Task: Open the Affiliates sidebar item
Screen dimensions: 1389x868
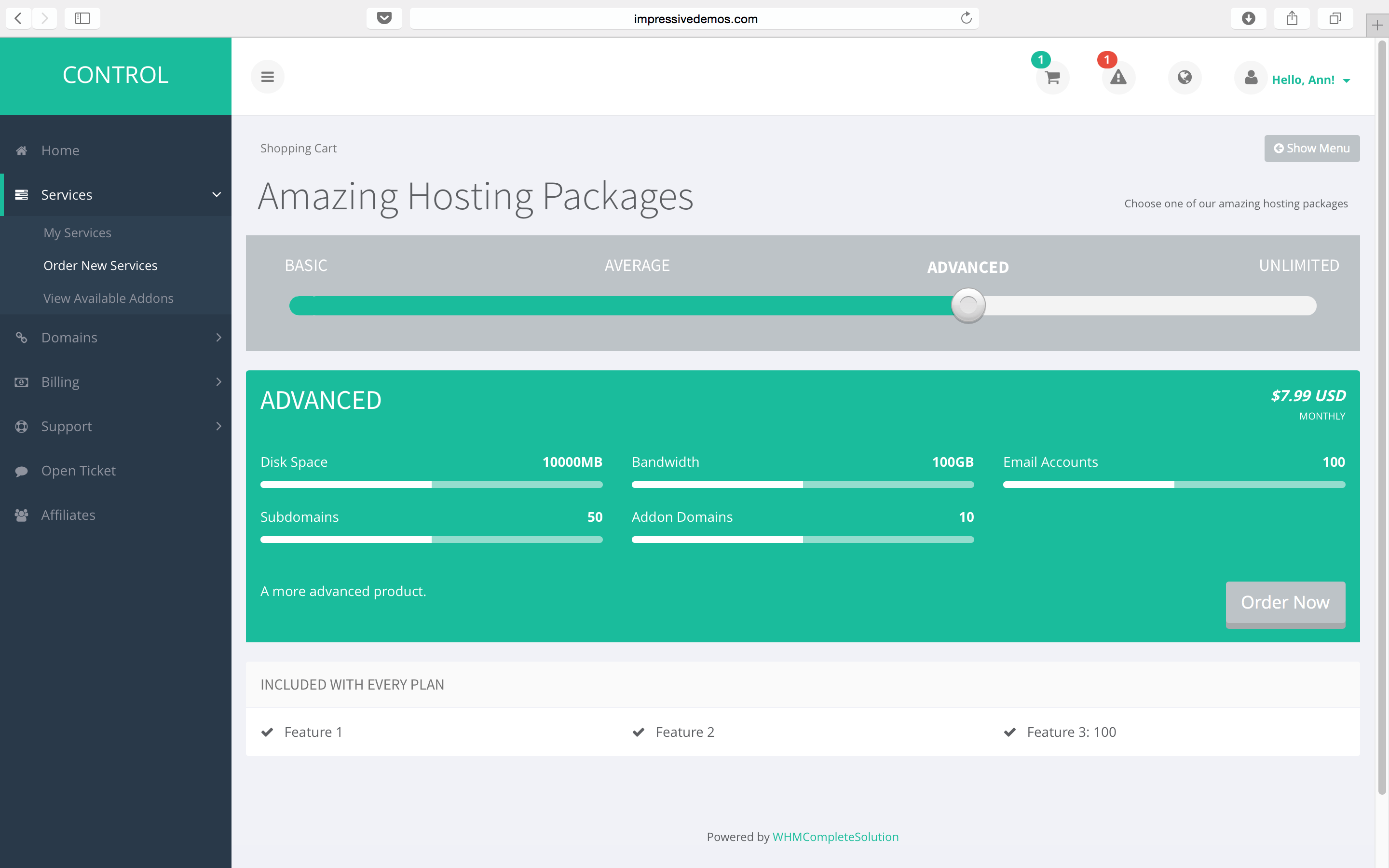Action: (x=68, y=515)
